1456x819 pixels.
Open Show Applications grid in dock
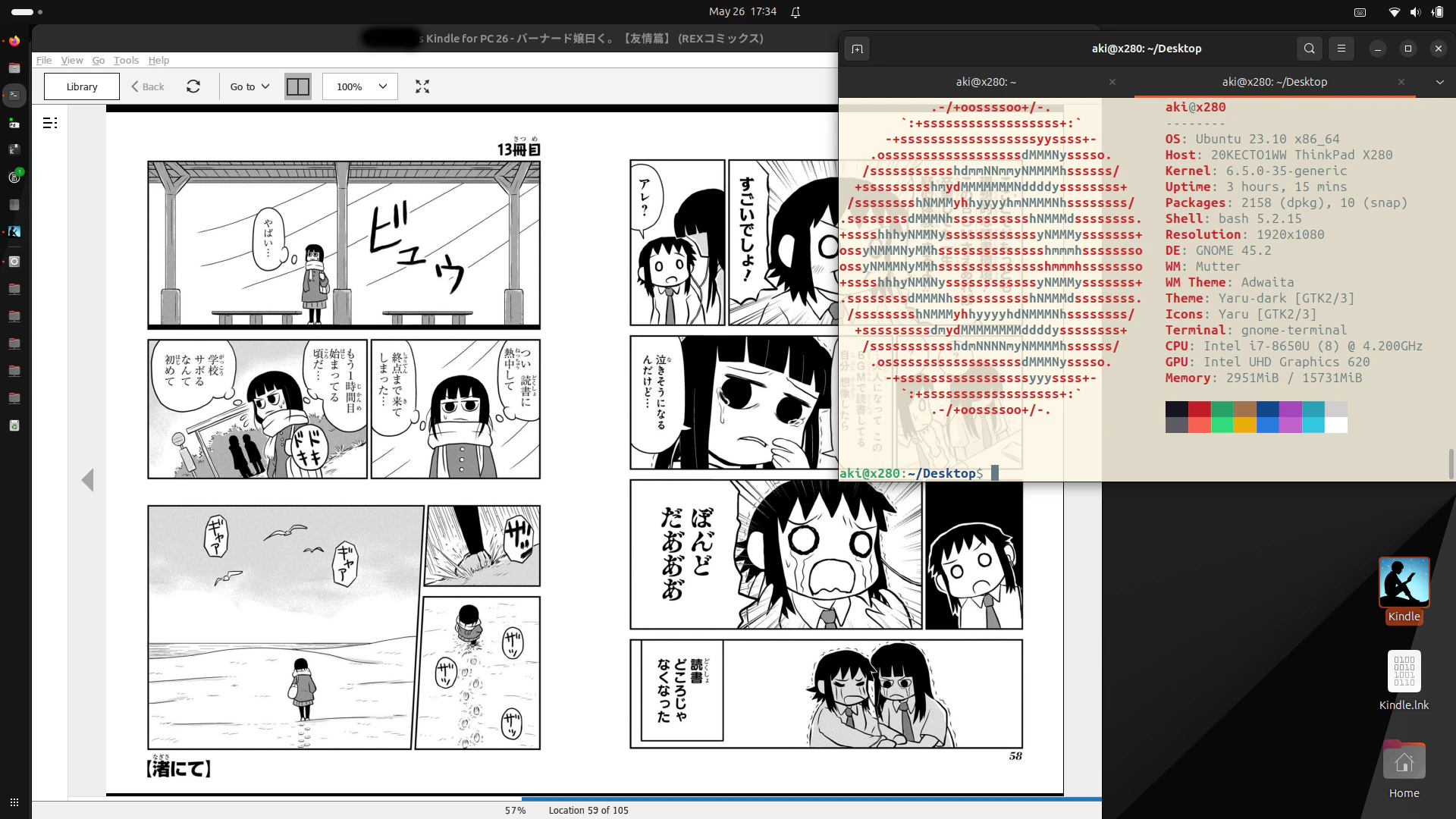coord(14,802)
